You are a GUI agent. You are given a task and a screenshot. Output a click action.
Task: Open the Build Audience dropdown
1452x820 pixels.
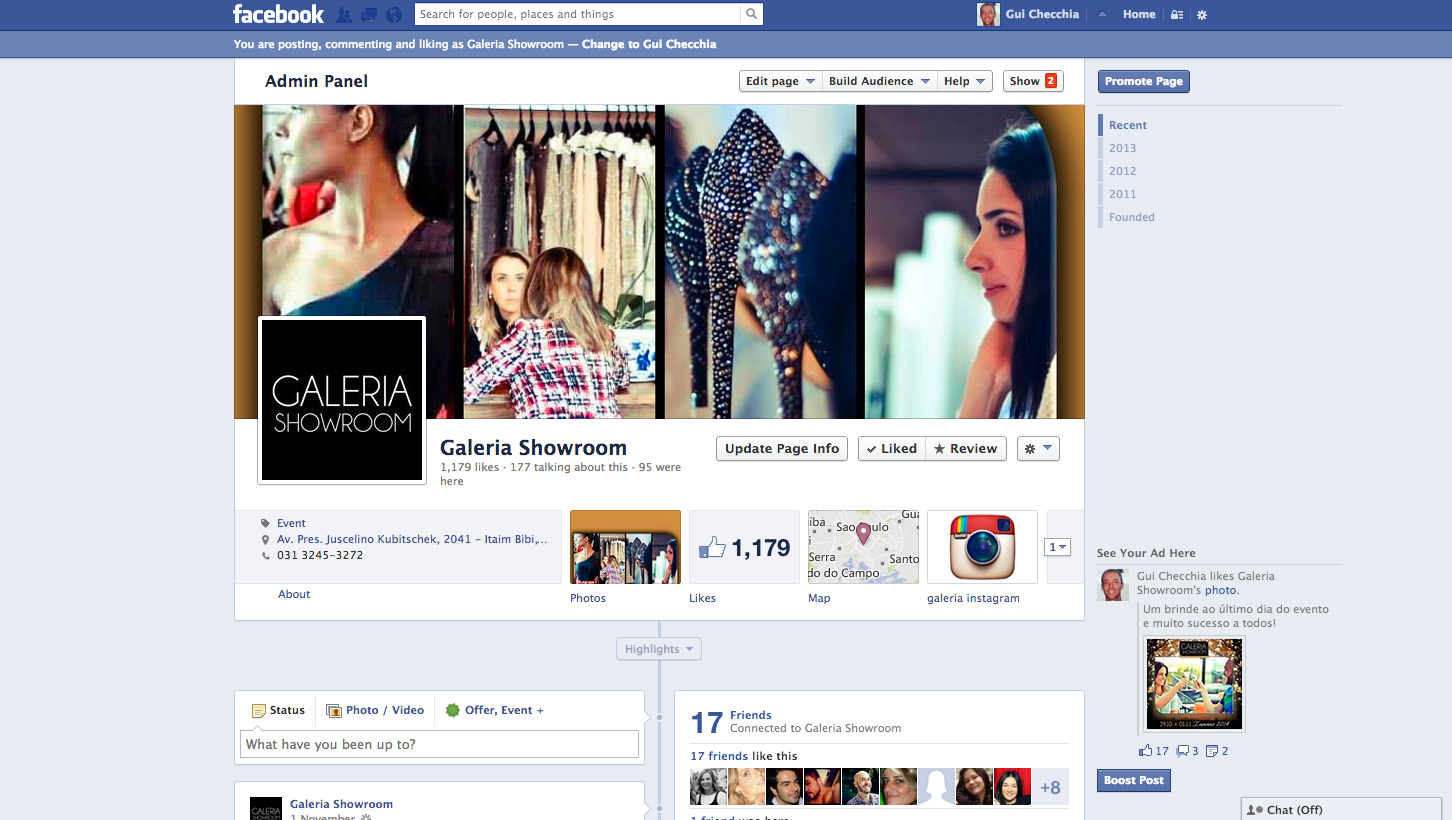[x=879, y=81]
